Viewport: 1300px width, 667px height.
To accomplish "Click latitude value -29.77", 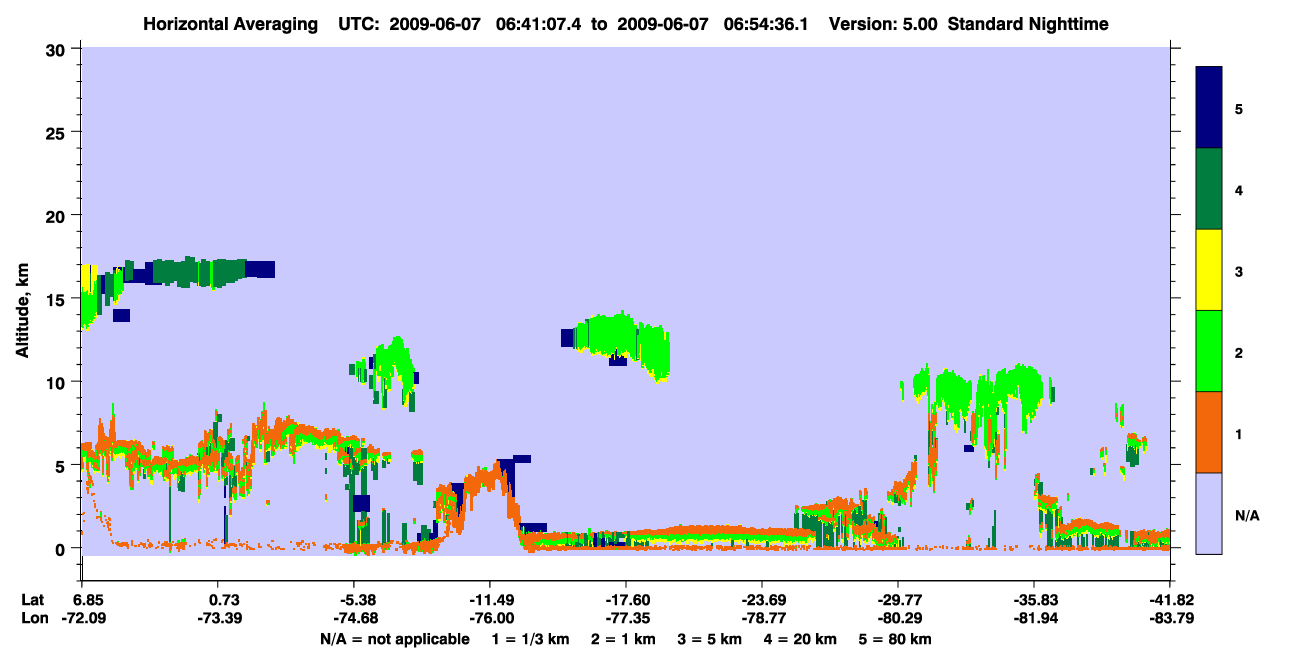I will click(899, 600).
